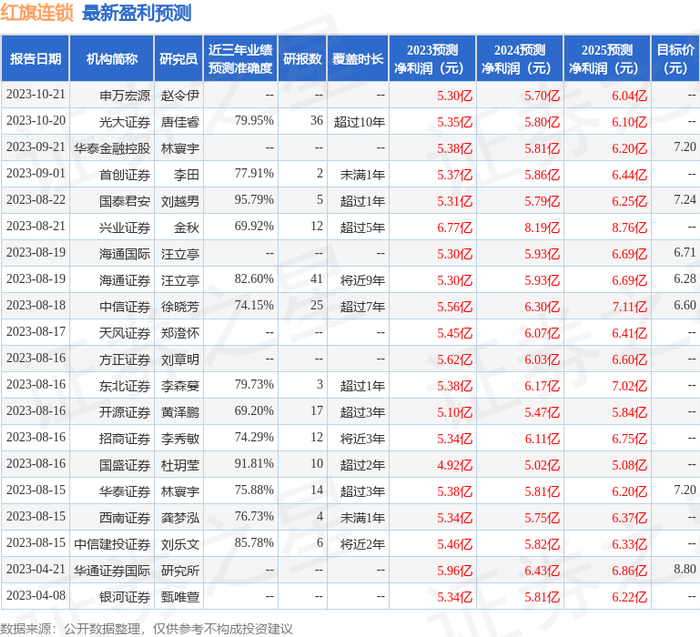Image resolution: width=700 pixels, height=637 pixels.
Task: Click the 数据来源 footer disclaimer
Action: pyautogui.click(x=146, y=629)
